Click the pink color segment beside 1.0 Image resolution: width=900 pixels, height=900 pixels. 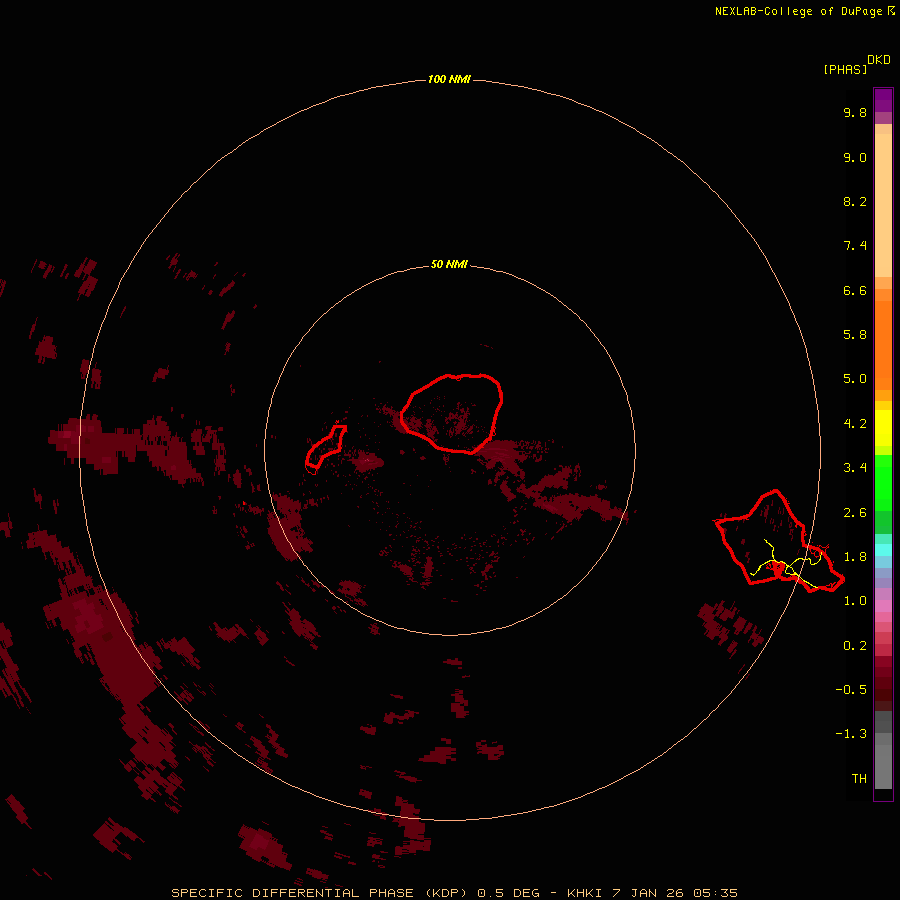pos(883,606)
